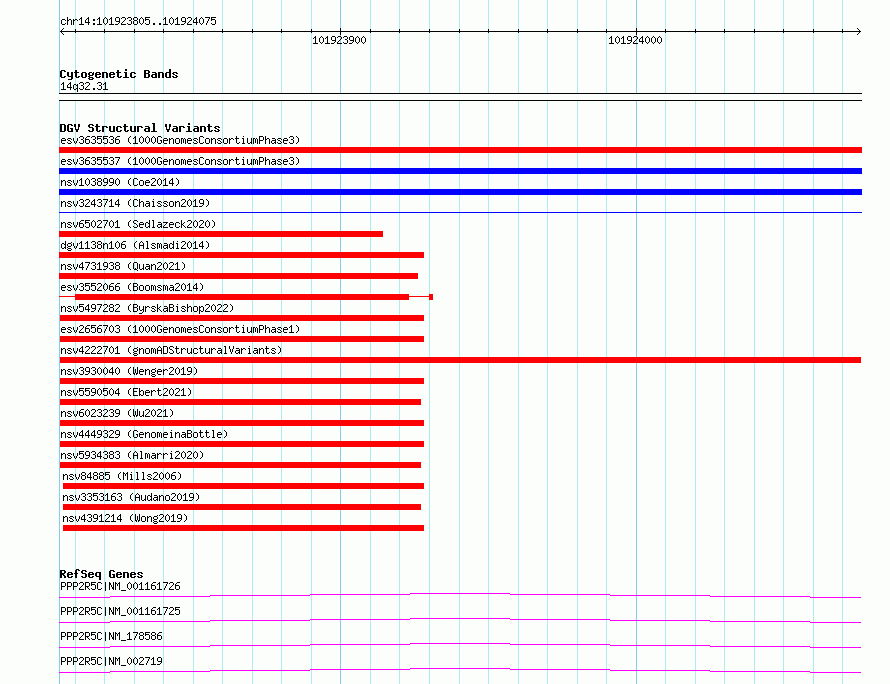The image size is (890, 684).
Task: Click the blue bar under esv3635537
Action: (460, 171)
